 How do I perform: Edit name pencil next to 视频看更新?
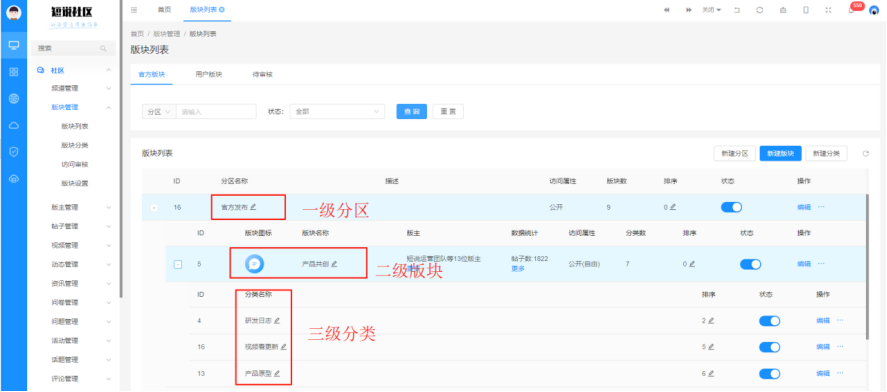tap(283, 347)
